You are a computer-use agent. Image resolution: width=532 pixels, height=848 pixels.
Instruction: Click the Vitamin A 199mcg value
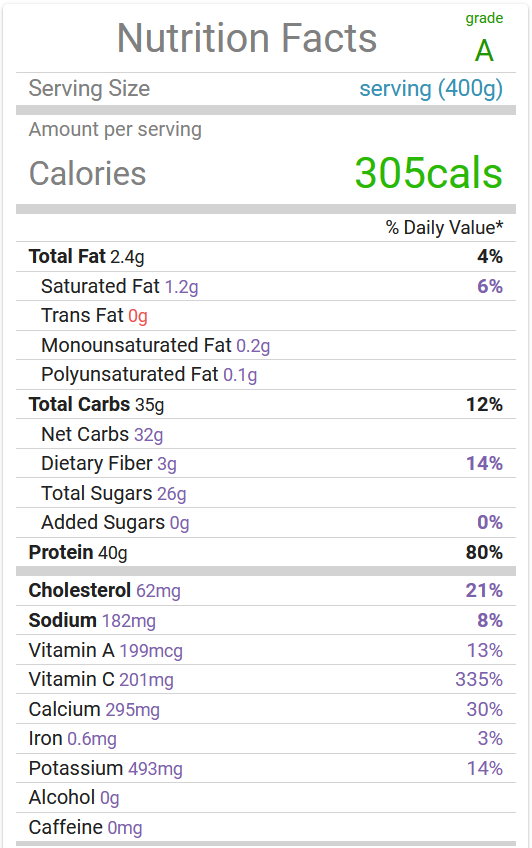click(151, 651)
